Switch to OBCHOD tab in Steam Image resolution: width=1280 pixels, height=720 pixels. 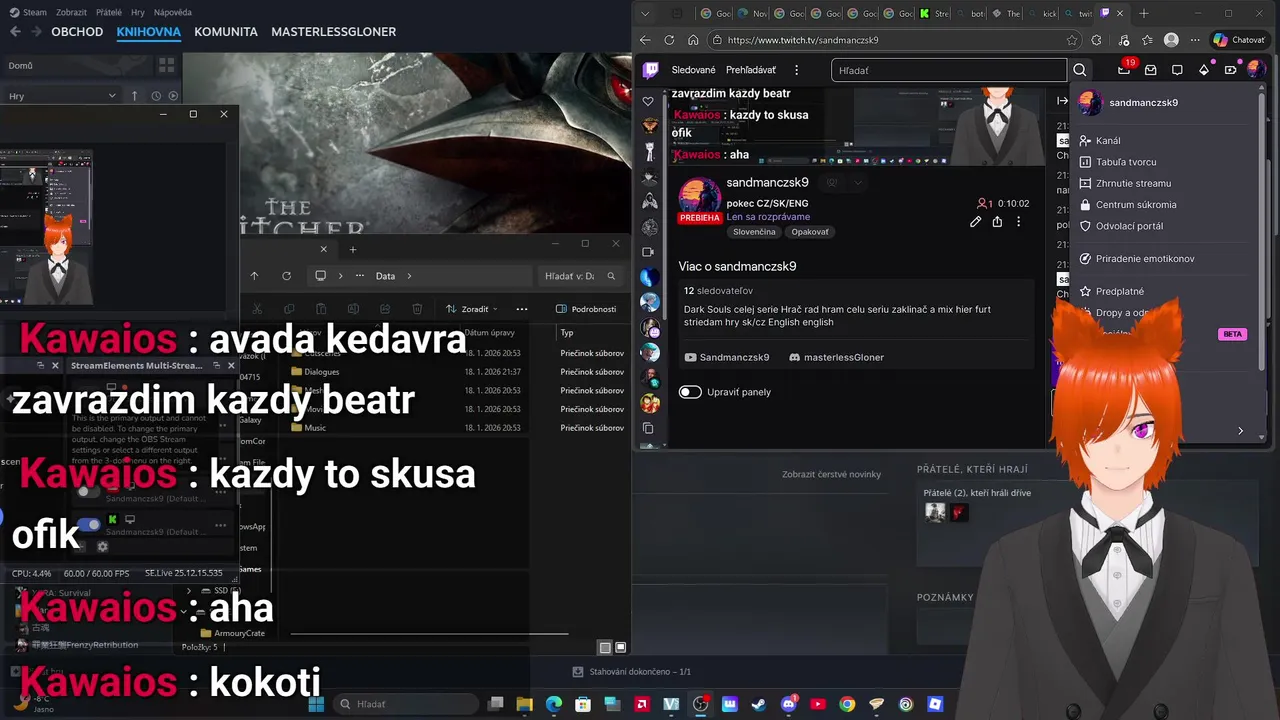[x=77, y=32]
